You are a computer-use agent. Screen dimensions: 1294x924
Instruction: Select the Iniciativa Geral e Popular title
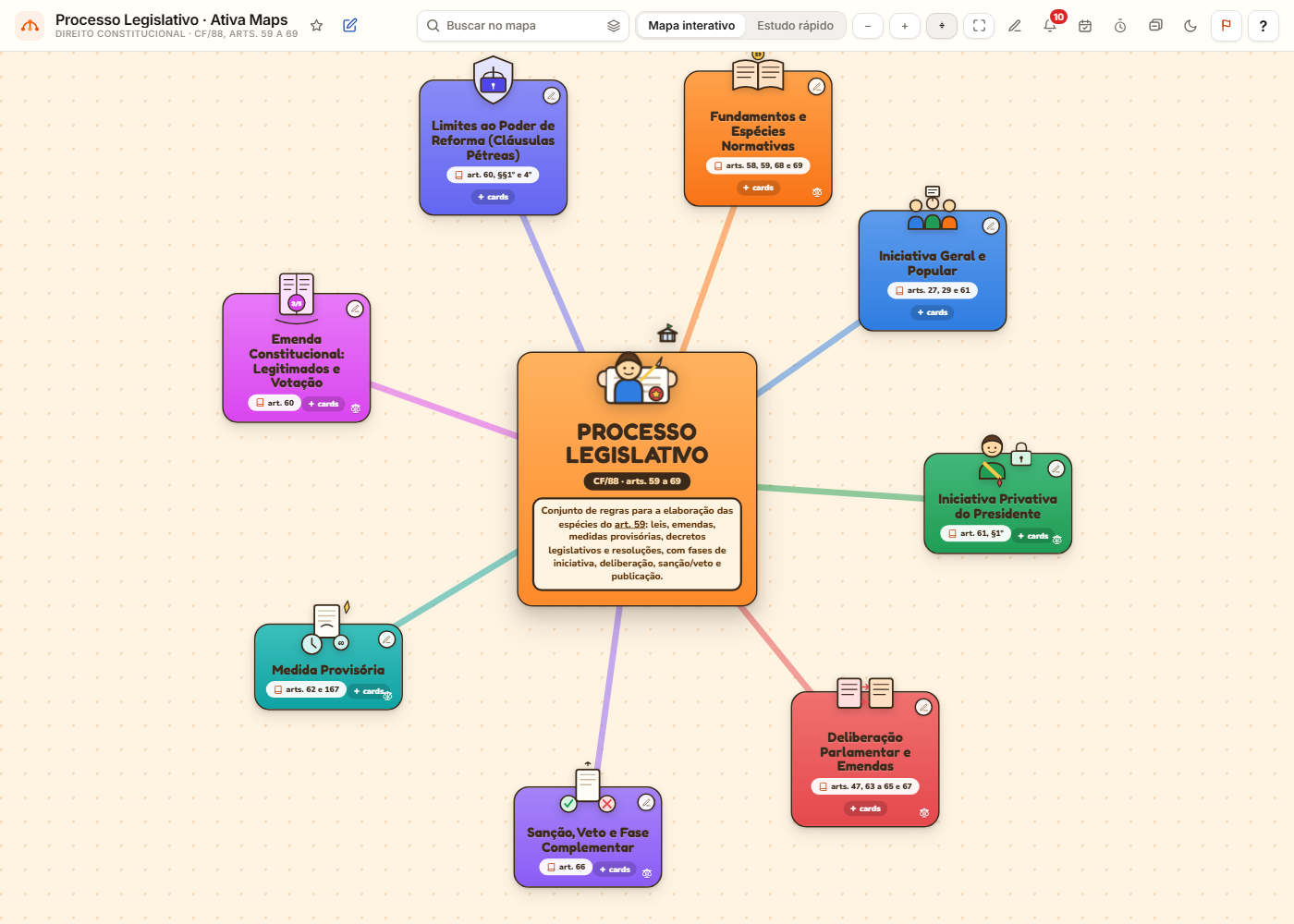933,263
